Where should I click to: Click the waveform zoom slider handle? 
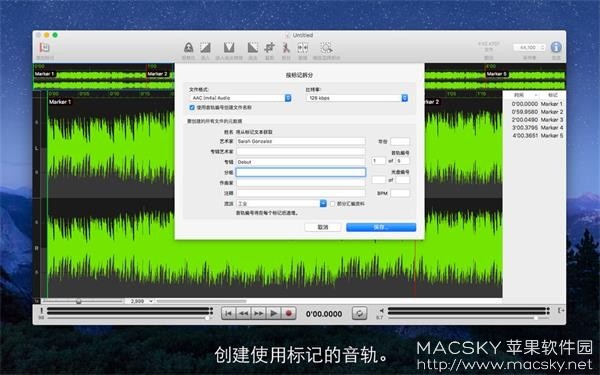pos(78,301)
